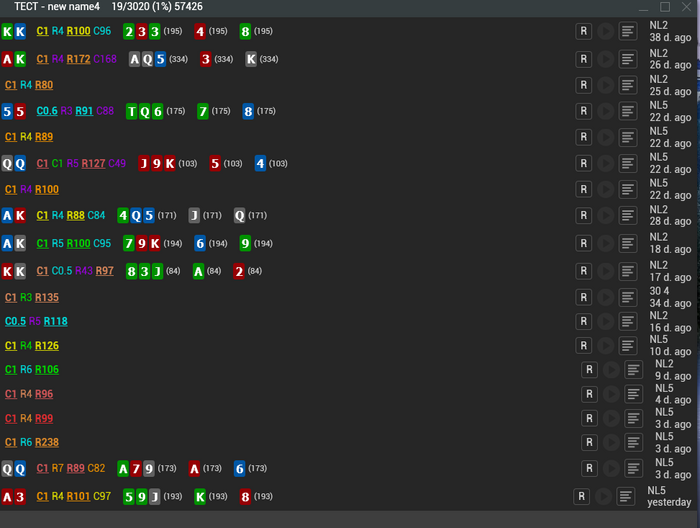Play the replay in the R106 row
This screenshot has height=528, width=700.
click(x=611, y=370)
